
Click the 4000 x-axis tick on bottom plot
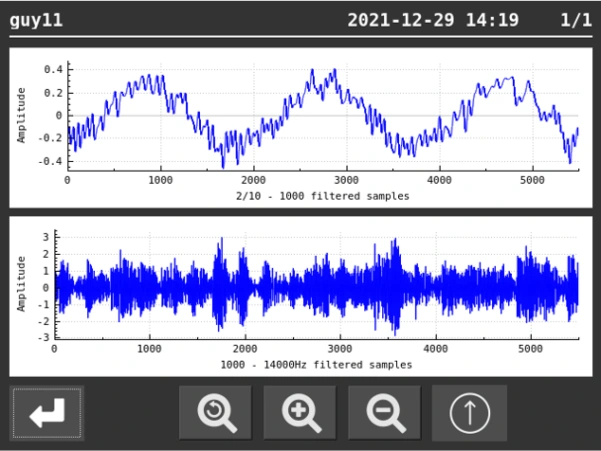pos(436,350)
